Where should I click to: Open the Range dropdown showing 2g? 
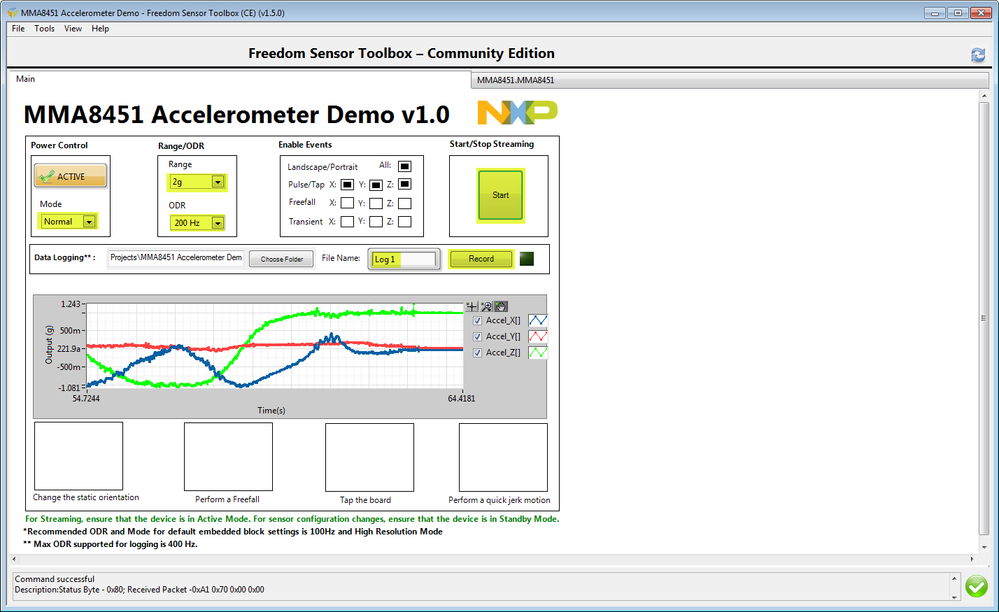coord(198,182)
